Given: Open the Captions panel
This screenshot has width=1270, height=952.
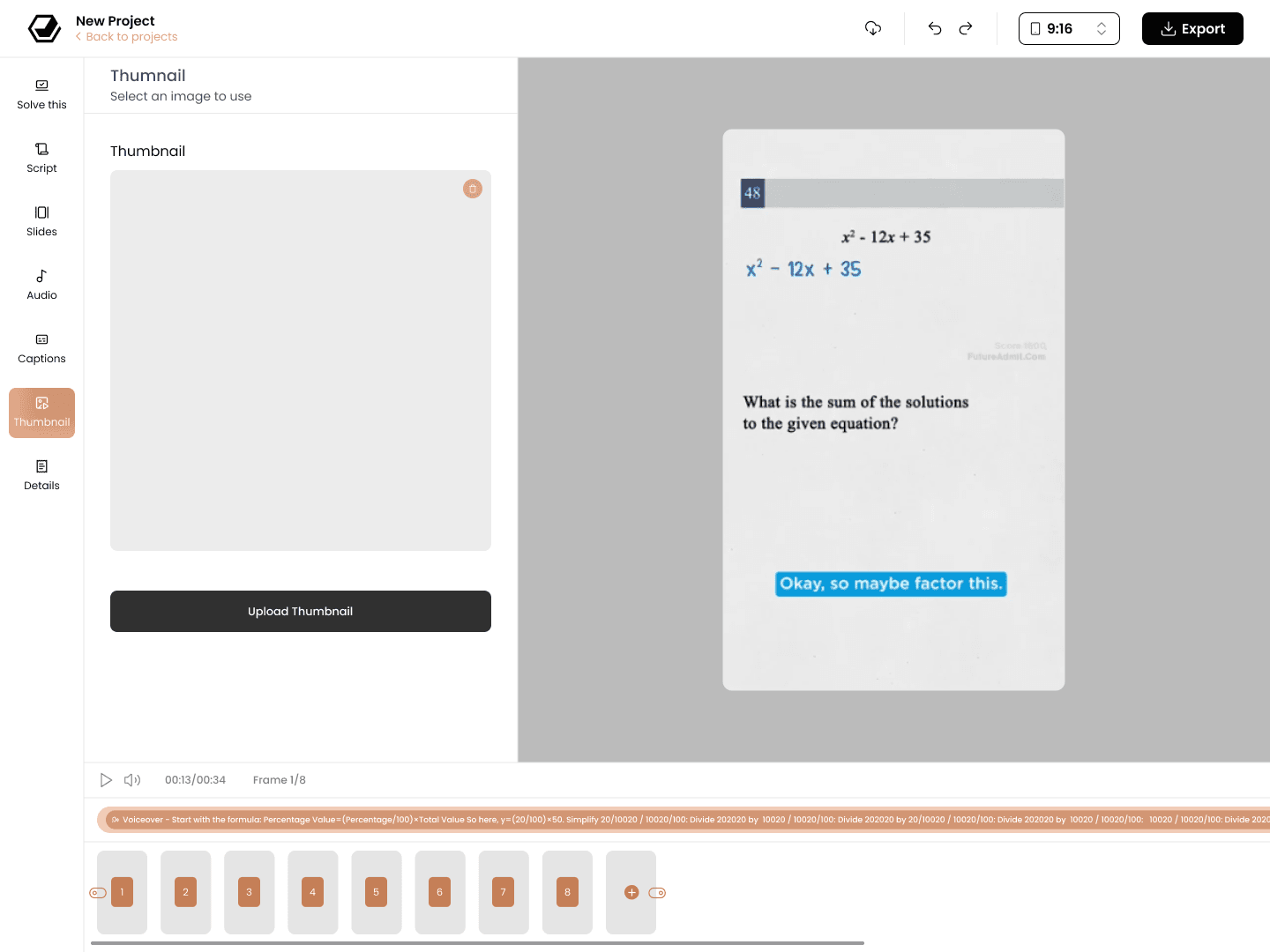Looking at the screenshot, I should (x=41, y=349).
